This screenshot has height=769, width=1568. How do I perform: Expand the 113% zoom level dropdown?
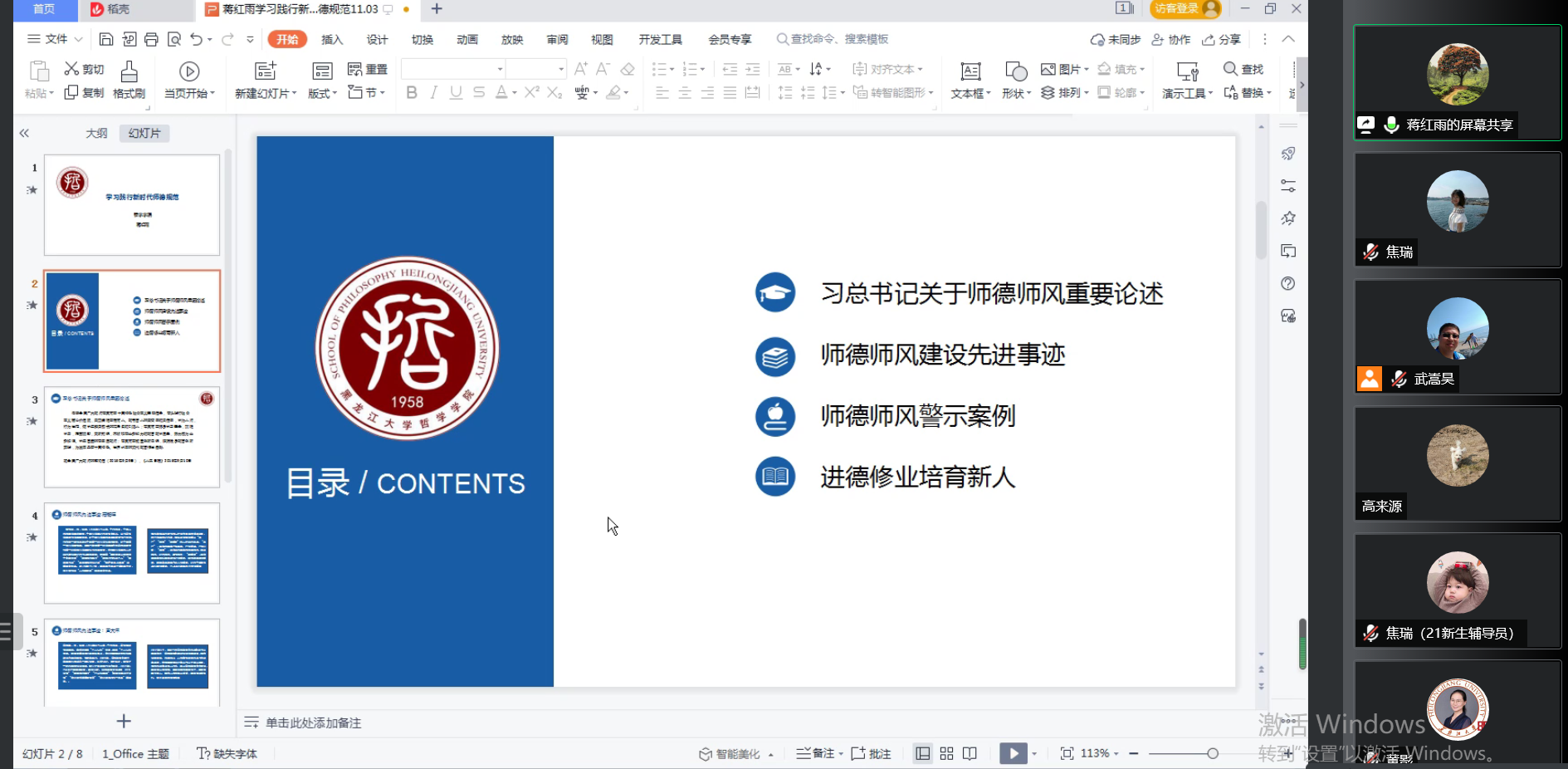[x=1116, y=753]
